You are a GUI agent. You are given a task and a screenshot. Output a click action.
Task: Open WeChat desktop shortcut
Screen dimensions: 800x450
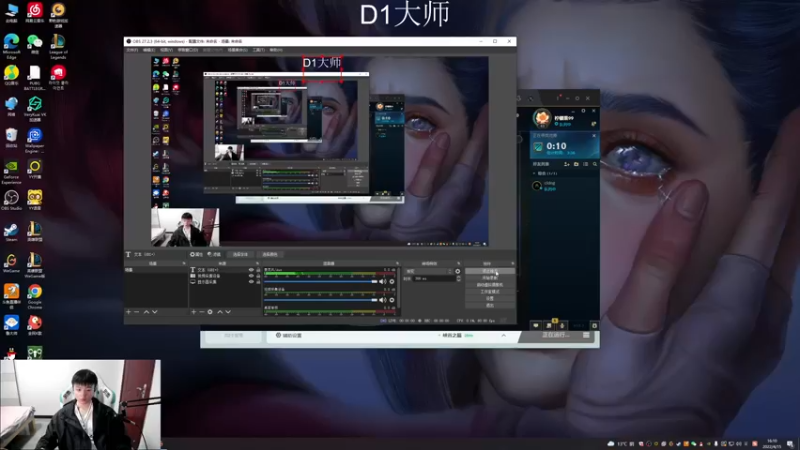pyautogui.click(x=35, y=43)
